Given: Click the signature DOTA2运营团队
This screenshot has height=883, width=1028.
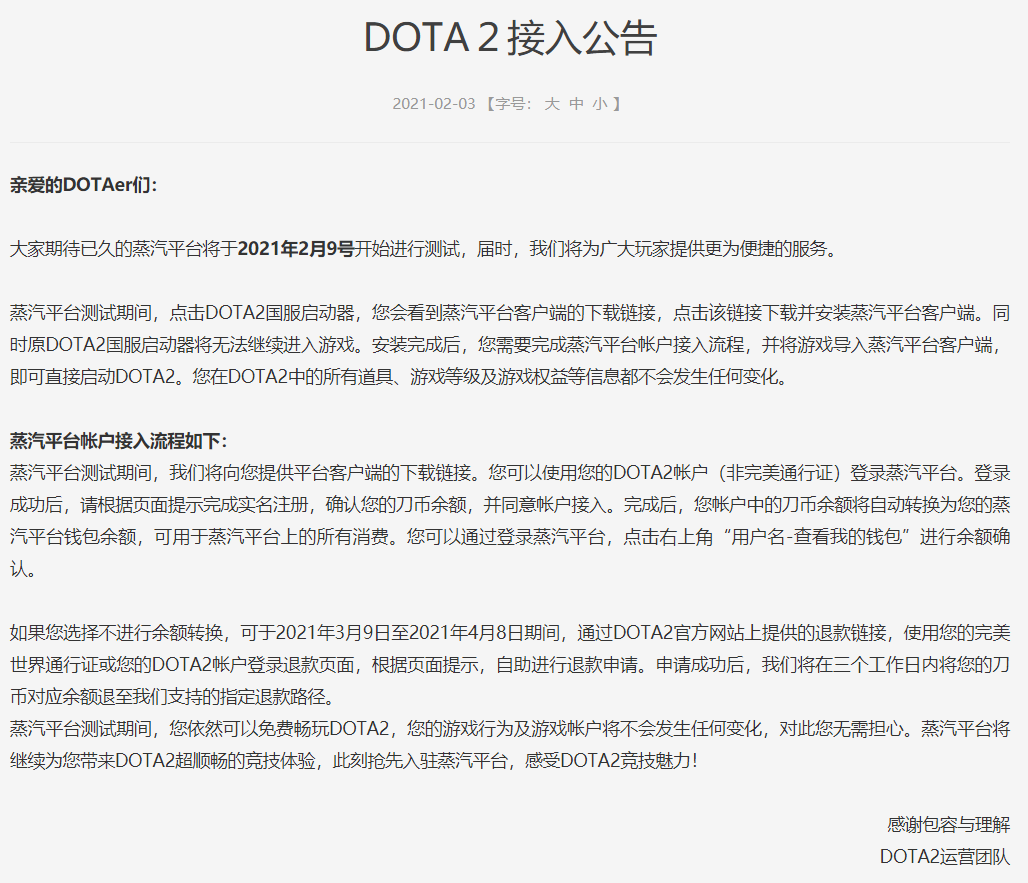Looking at the screenshot, I should [x=945, y=857].
